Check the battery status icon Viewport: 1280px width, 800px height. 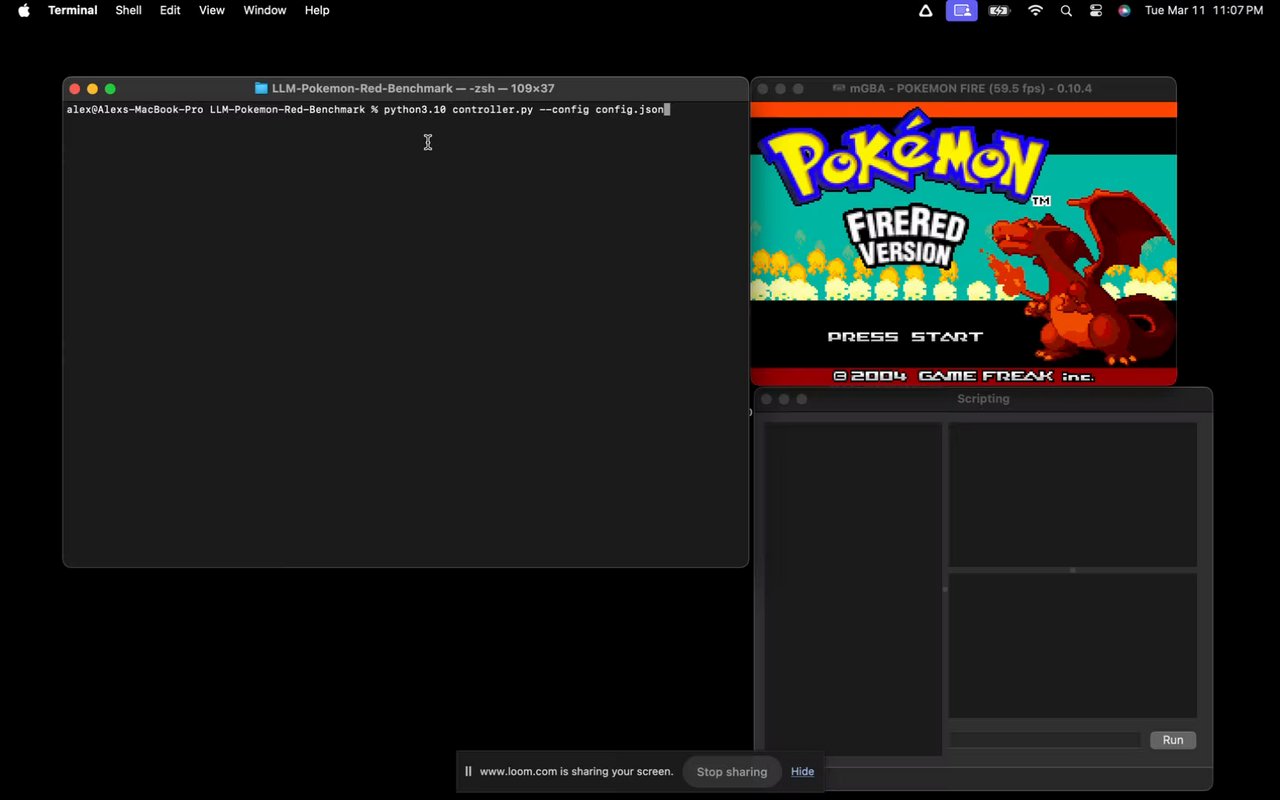click(999, 10)
